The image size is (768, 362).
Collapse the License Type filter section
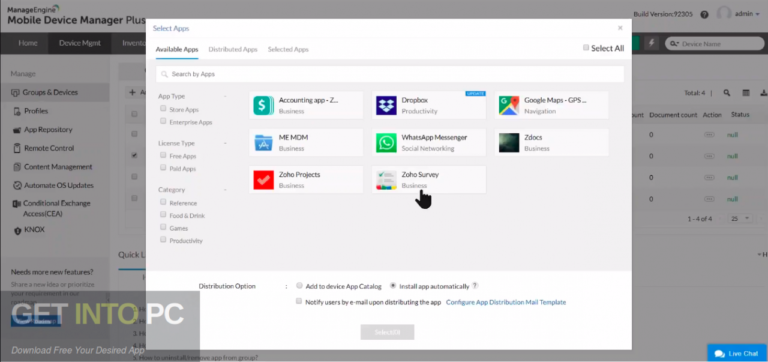tap(225, 144)
